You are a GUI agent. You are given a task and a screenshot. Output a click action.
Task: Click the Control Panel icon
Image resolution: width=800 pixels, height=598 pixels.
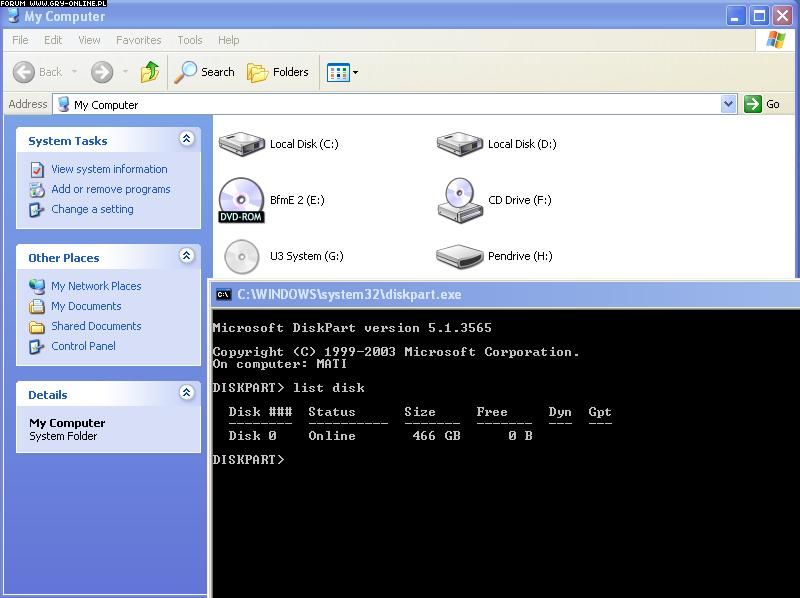[x=37, y=347]
